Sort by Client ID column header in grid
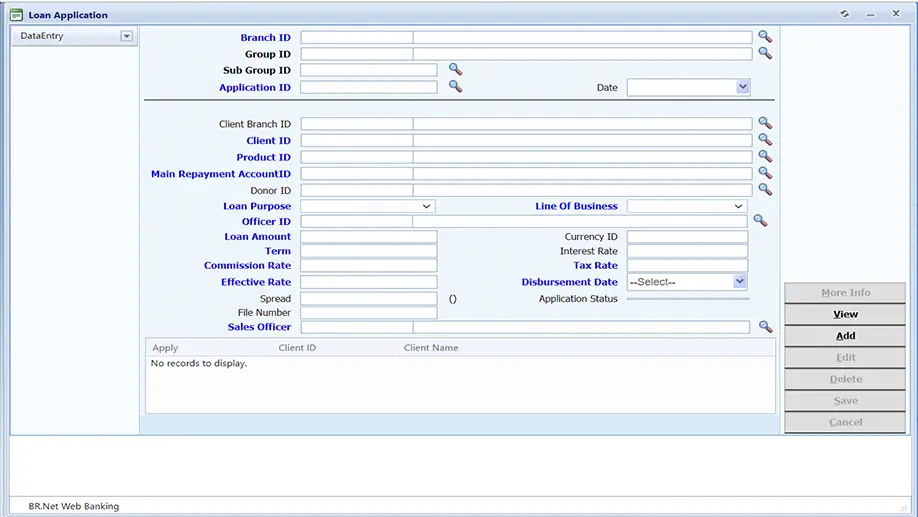This screenshot has height=517, width=918. pyautogui.click(x=297, y=348)
